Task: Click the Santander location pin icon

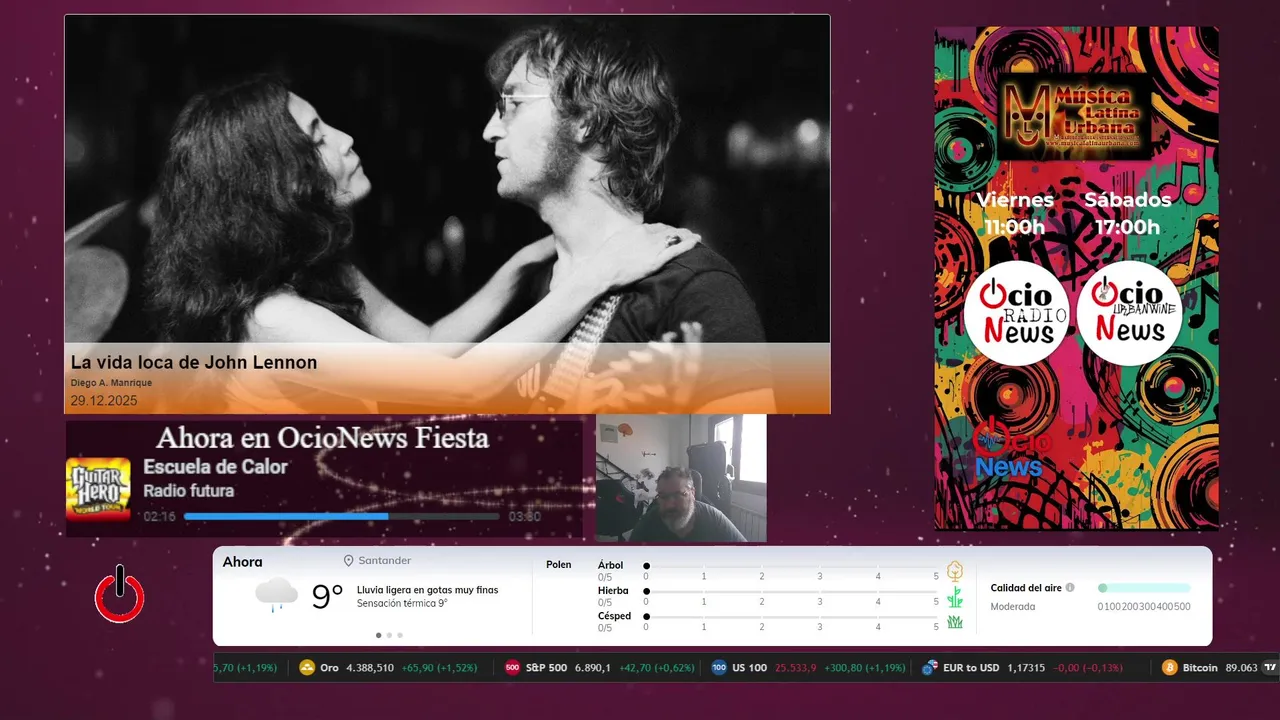Action: tap(349, 561)
